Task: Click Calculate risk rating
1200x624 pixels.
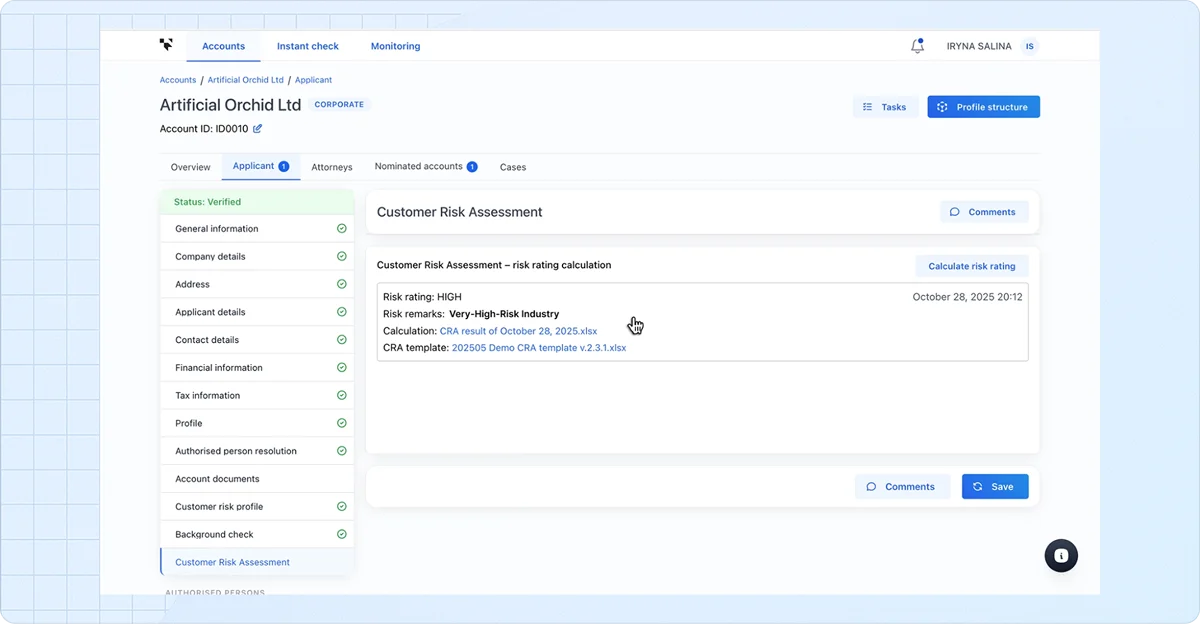Action: pos(972,266)
